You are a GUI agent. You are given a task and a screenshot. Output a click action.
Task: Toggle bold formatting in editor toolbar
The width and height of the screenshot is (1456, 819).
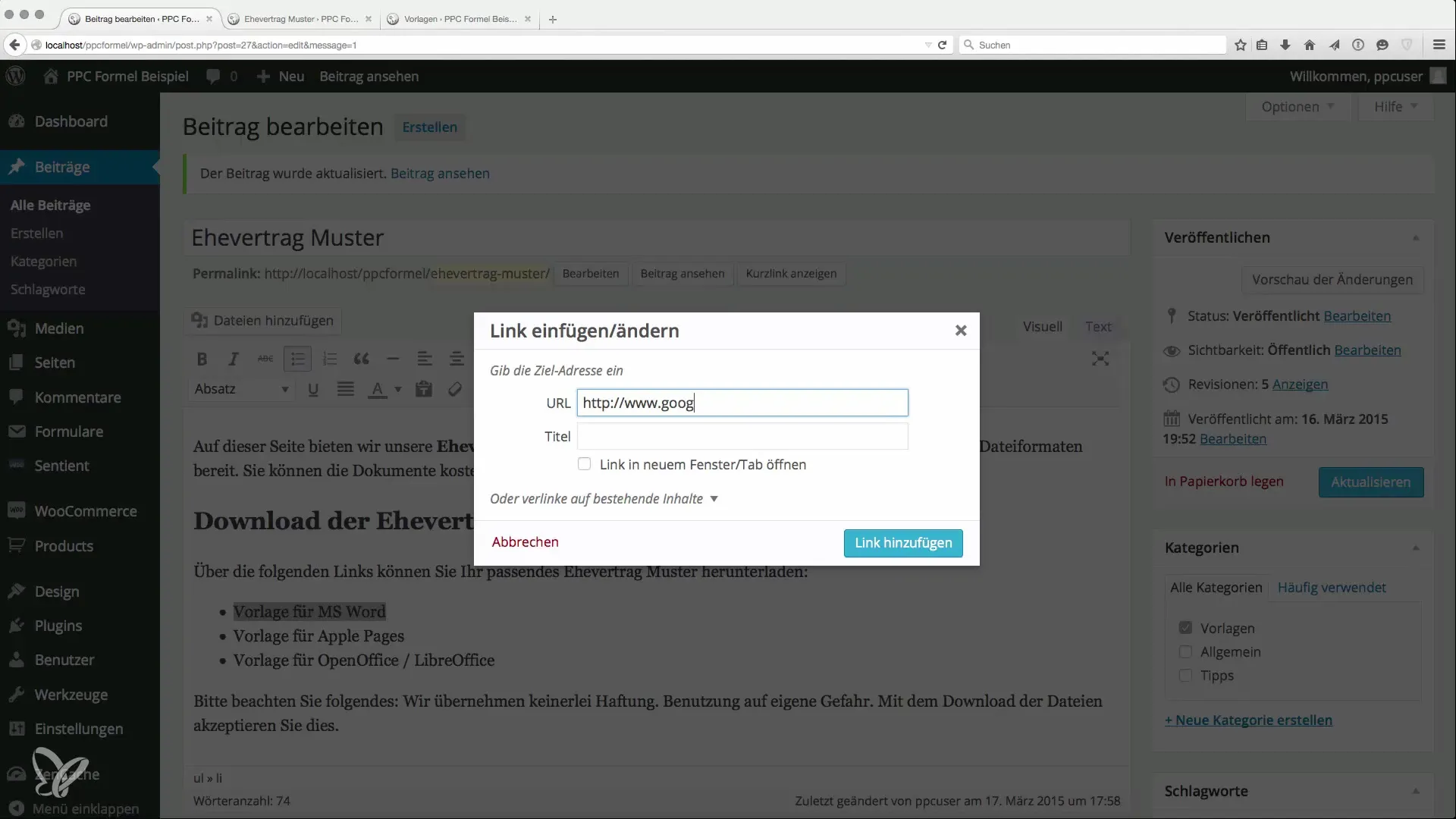point(202,359)
